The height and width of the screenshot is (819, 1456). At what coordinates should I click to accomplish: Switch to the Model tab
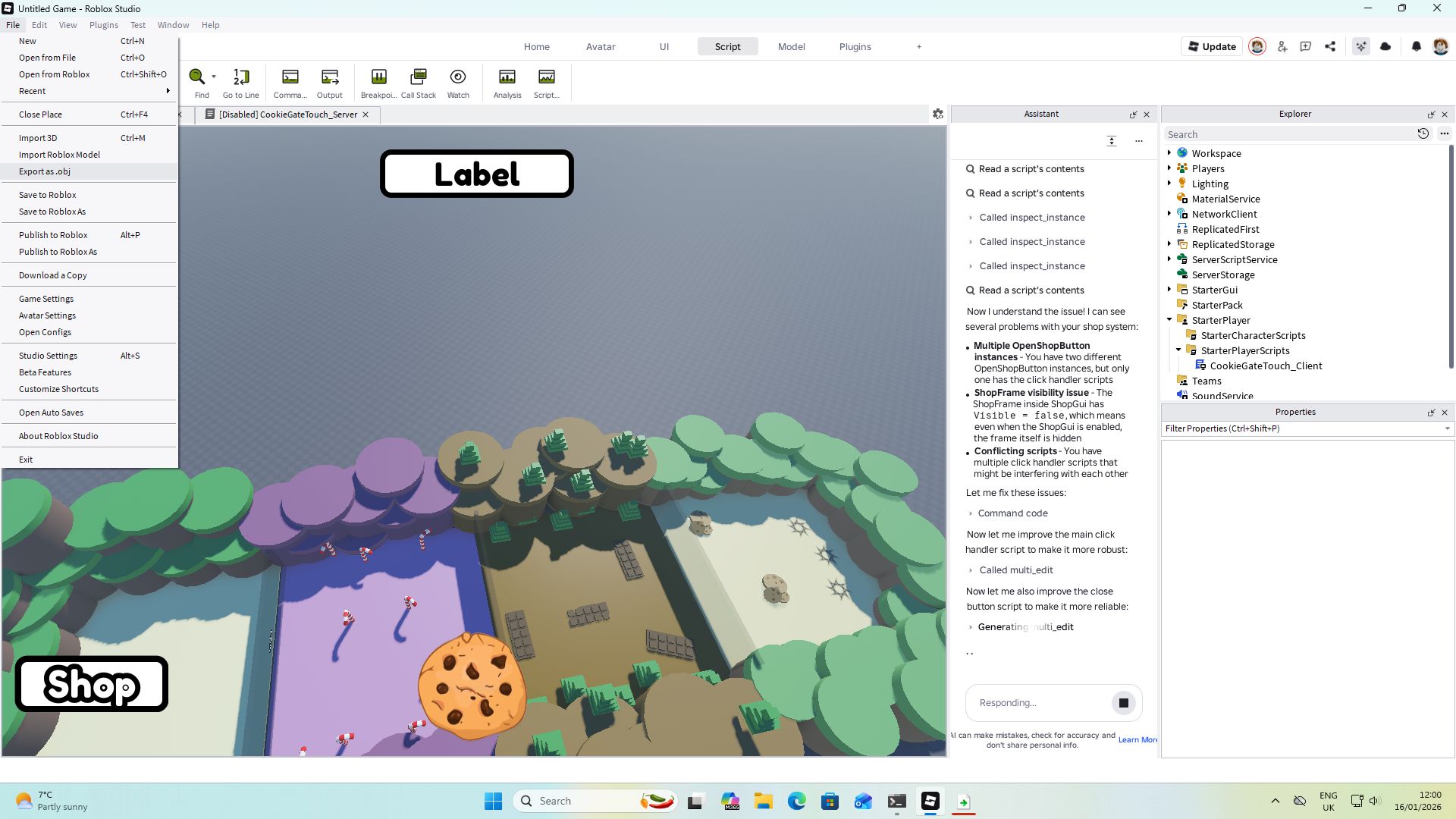[x=791, y=46]
